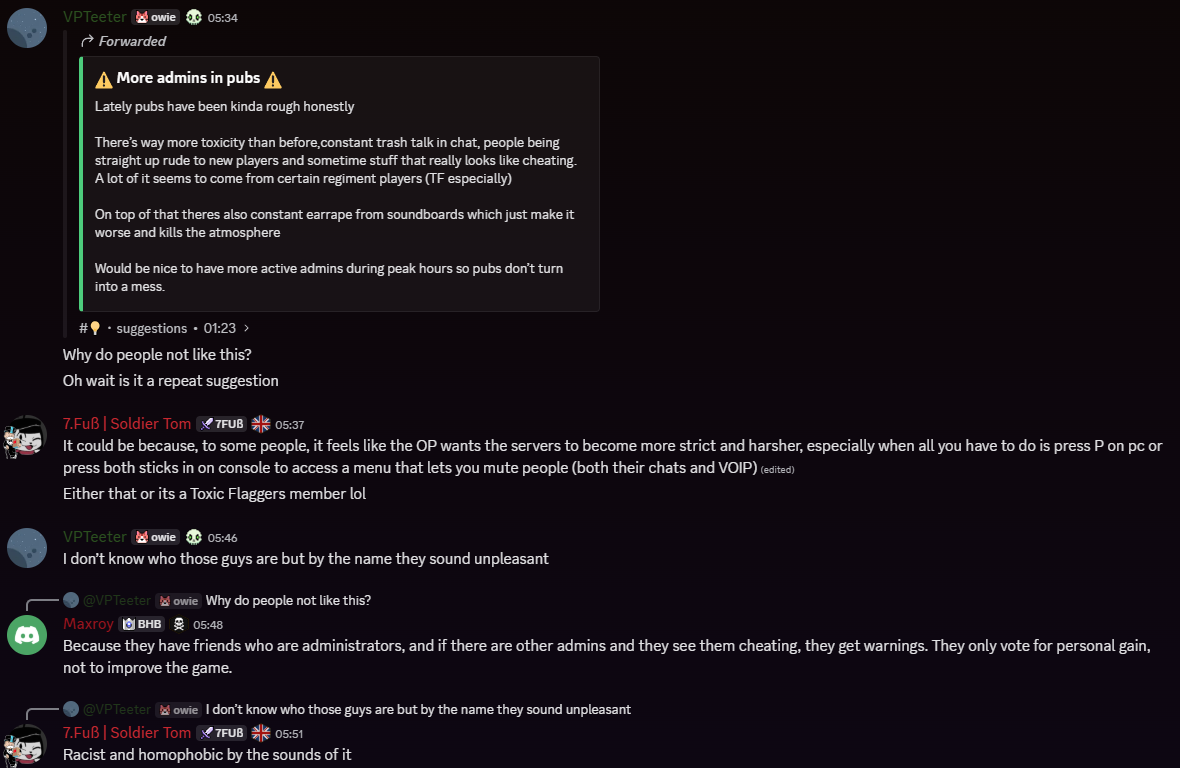Viewport: 1180px width, 768px height.
Task: Click Soldier Tom's avatar at the 05:37 message
Action: [27, 435]
